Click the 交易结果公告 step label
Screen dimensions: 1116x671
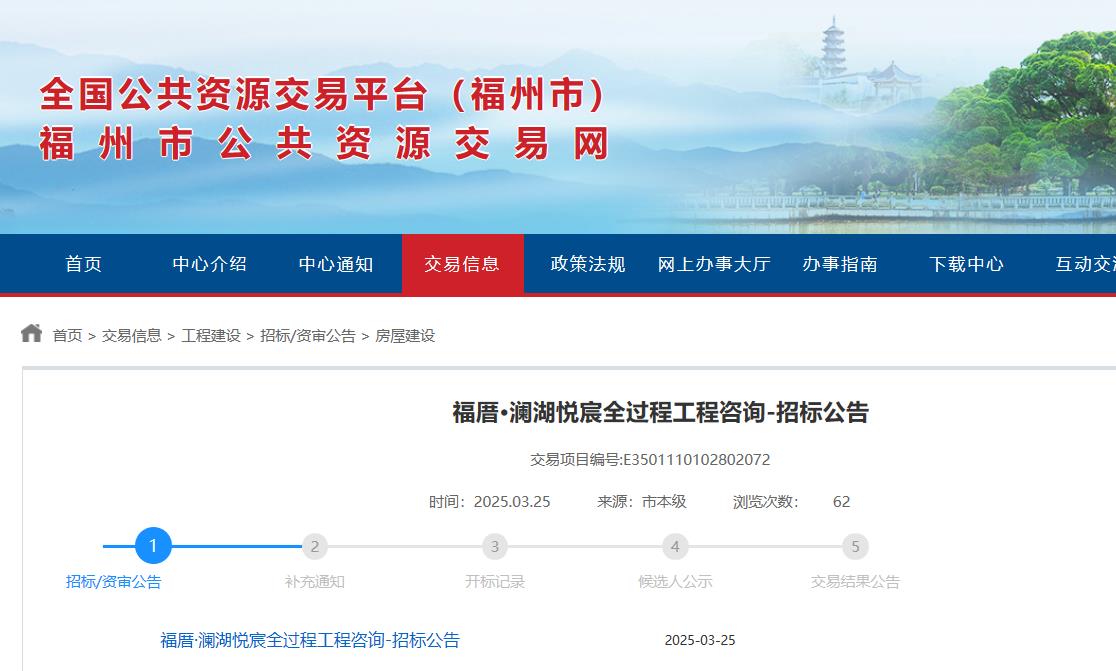tap(856, 582)
